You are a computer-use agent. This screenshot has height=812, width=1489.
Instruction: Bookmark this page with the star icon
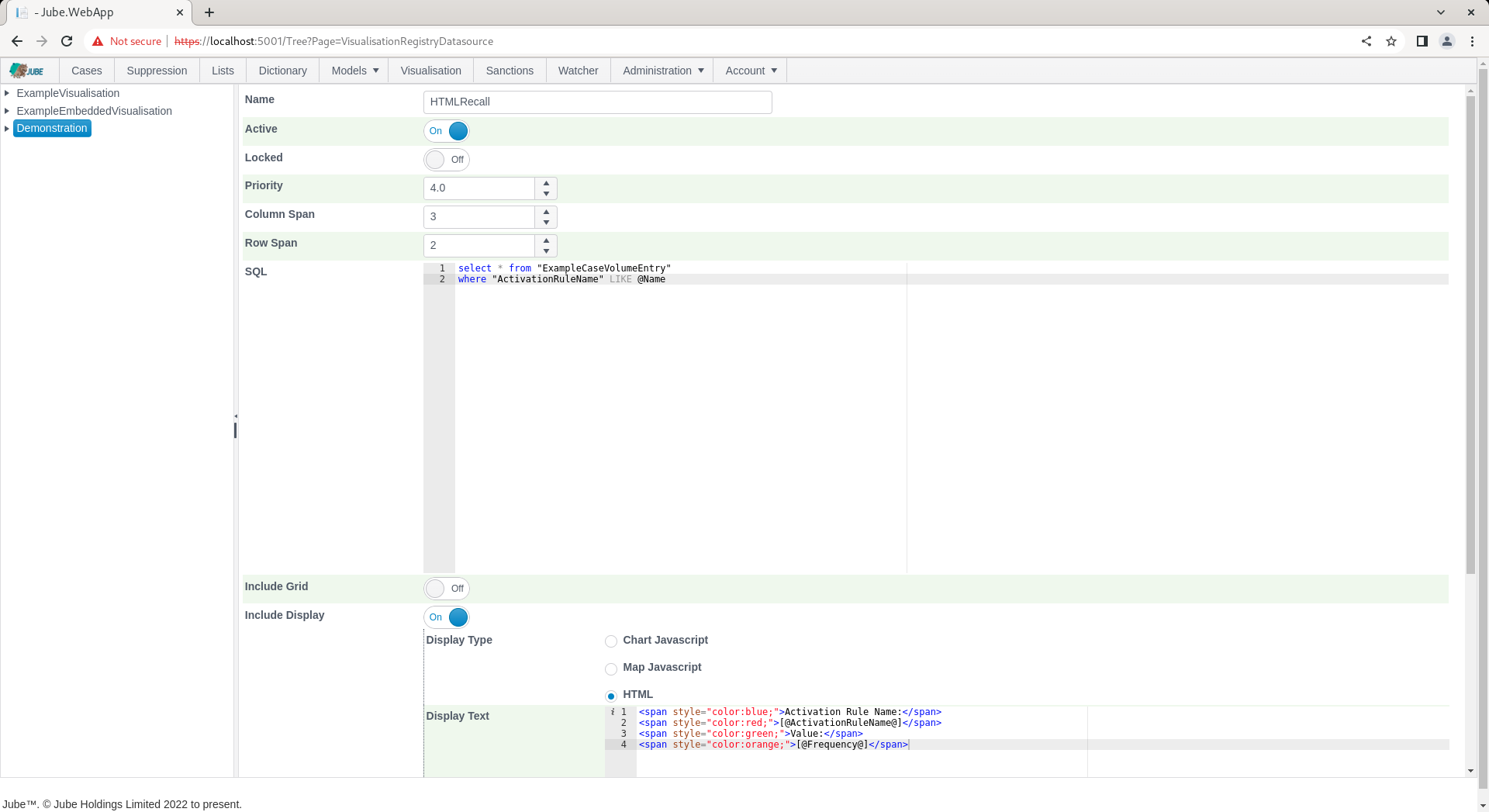click(x=1391, y=41)
